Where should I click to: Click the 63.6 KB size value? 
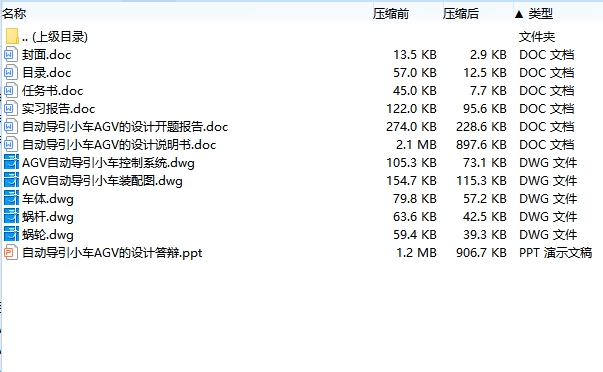point(415,217)
